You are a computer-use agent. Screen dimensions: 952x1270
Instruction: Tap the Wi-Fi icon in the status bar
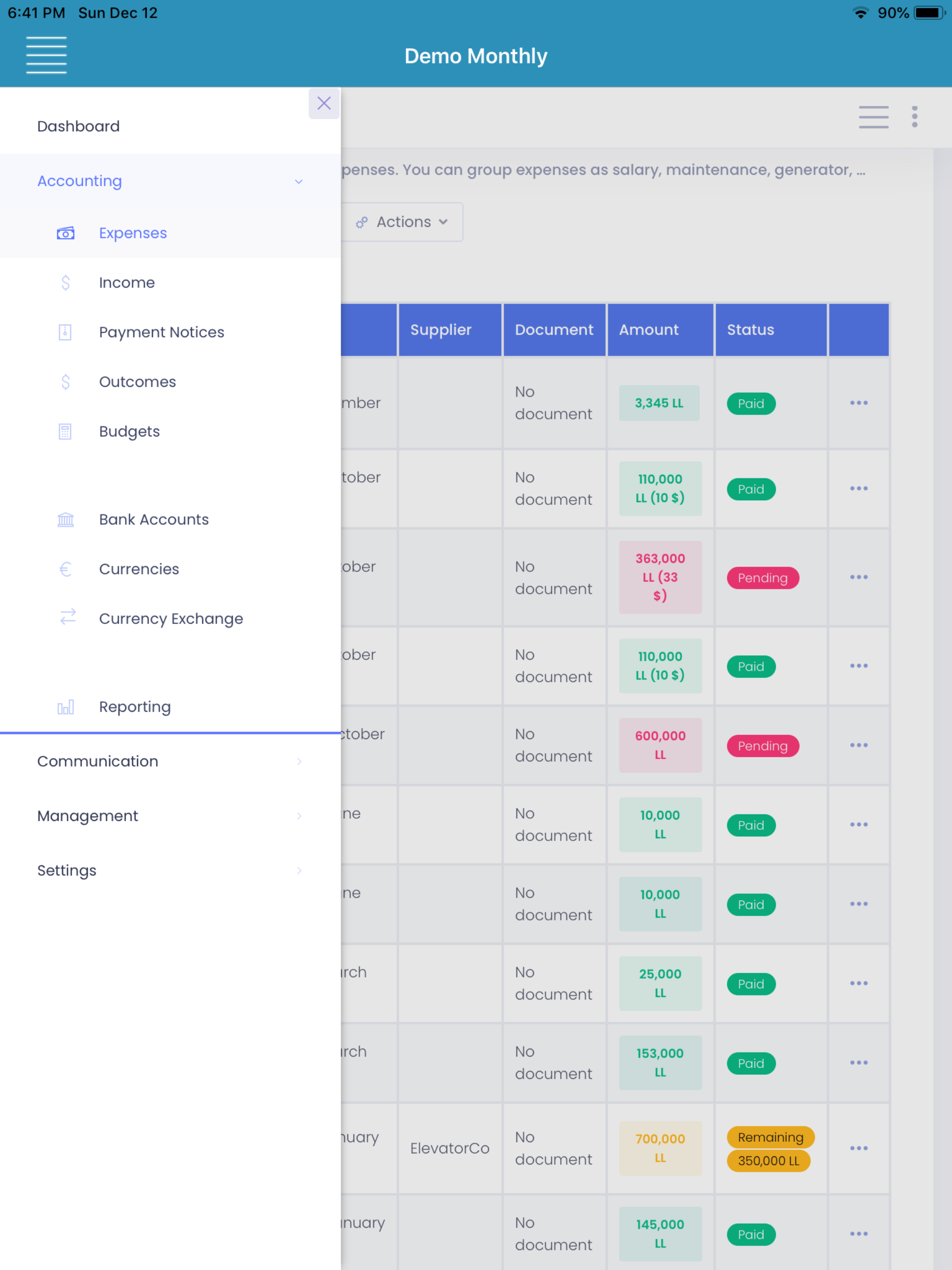tap(860, 13)
